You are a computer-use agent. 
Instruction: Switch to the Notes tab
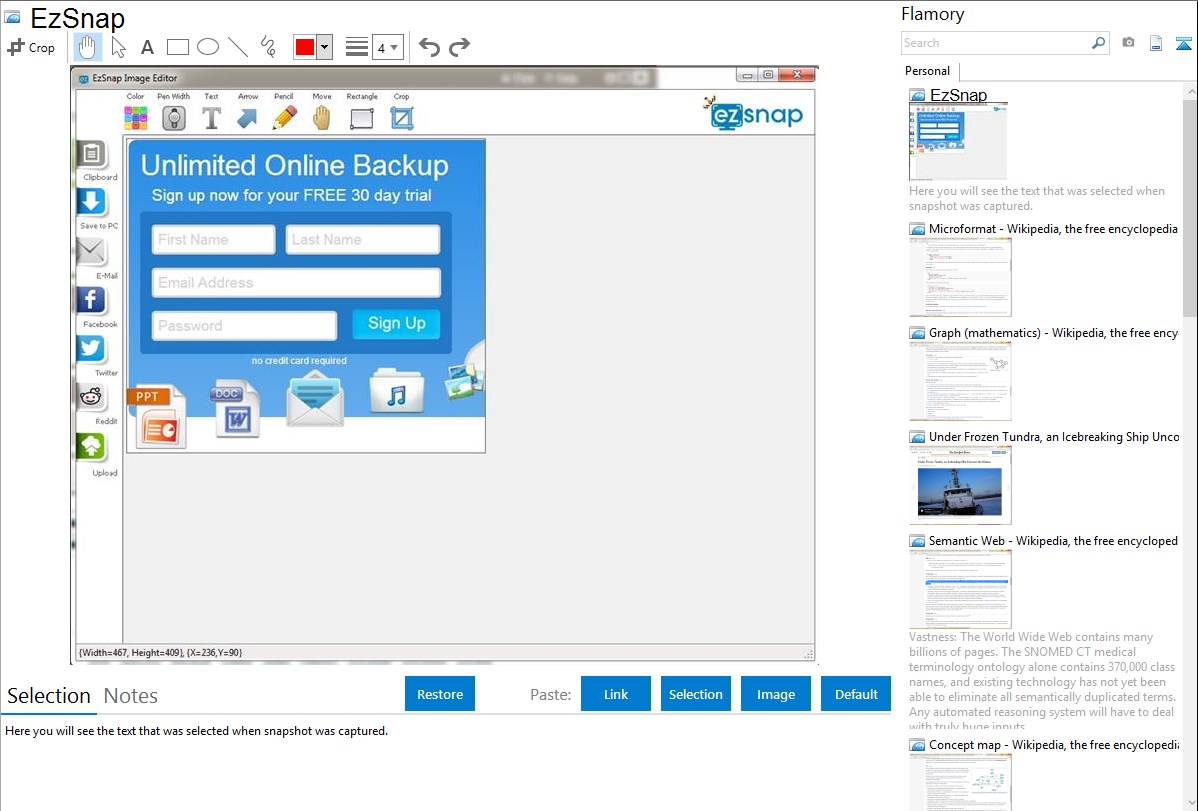coord(130,696)
